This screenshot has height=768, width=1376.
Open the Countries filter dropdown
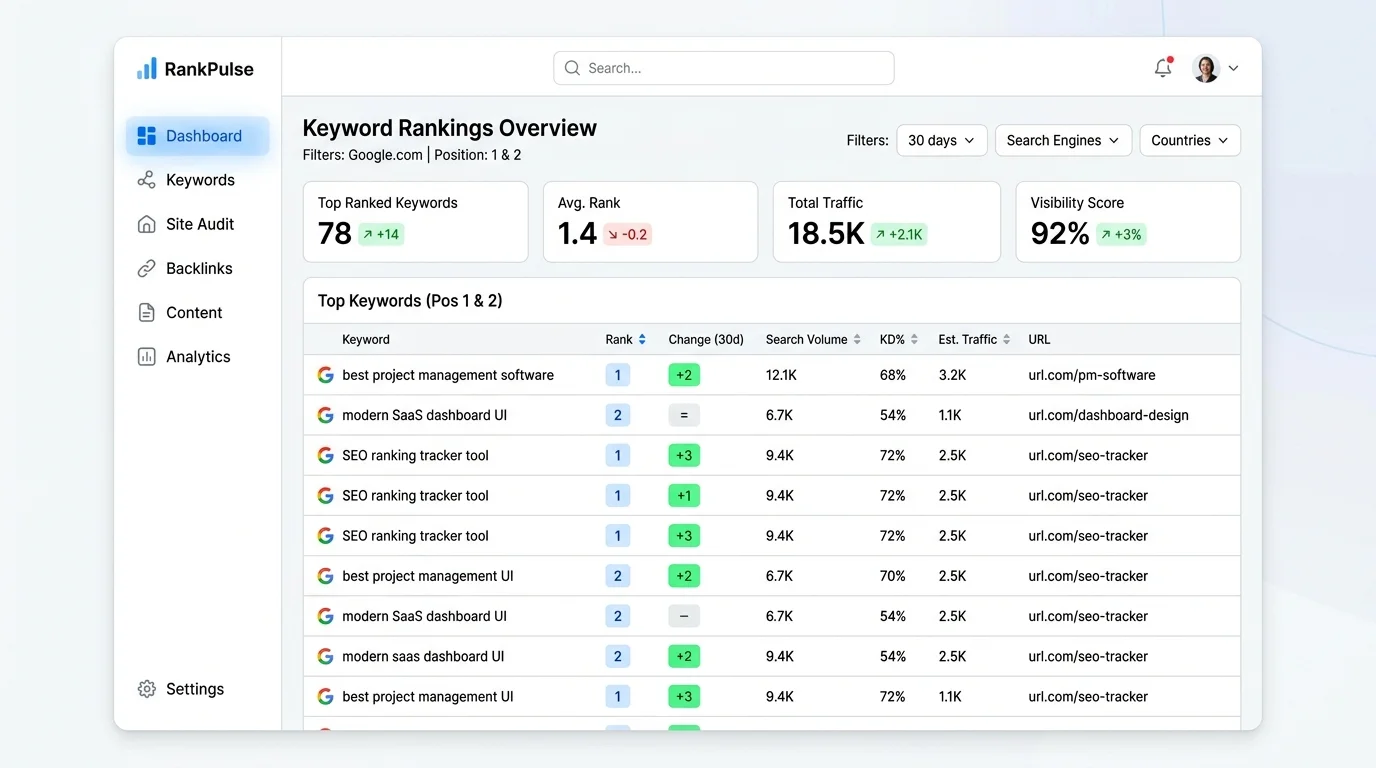(1190, 141)
